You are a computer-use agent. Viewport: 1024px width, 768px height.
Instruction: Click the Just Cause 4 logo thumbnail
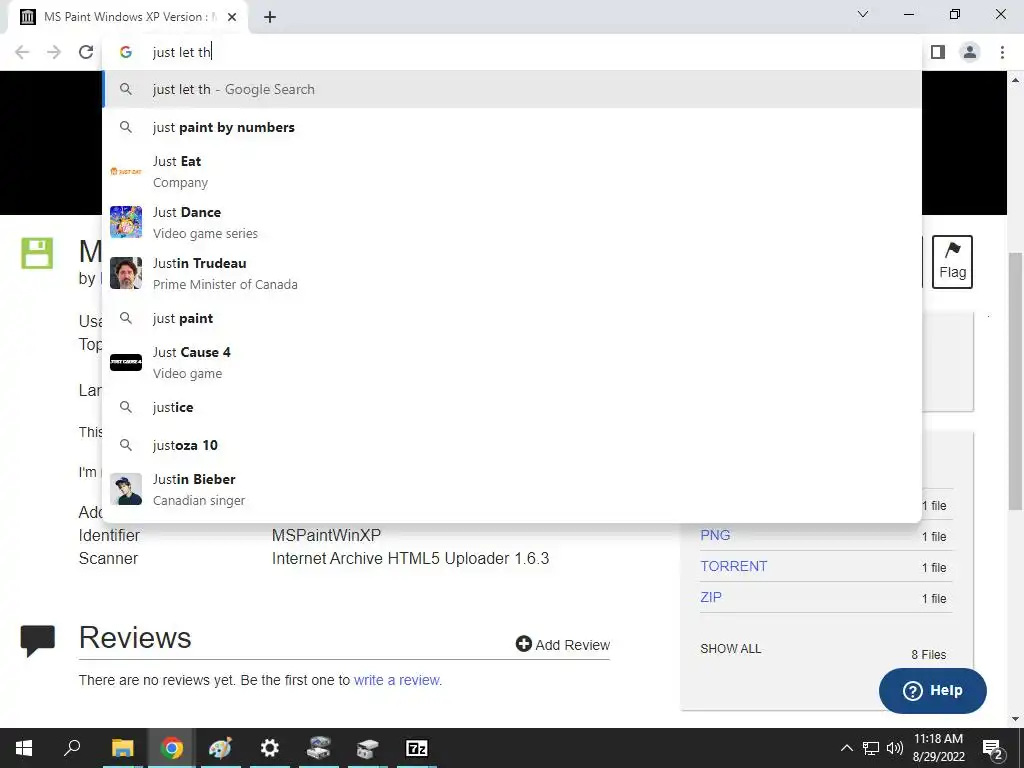click(x=126, y=362)
